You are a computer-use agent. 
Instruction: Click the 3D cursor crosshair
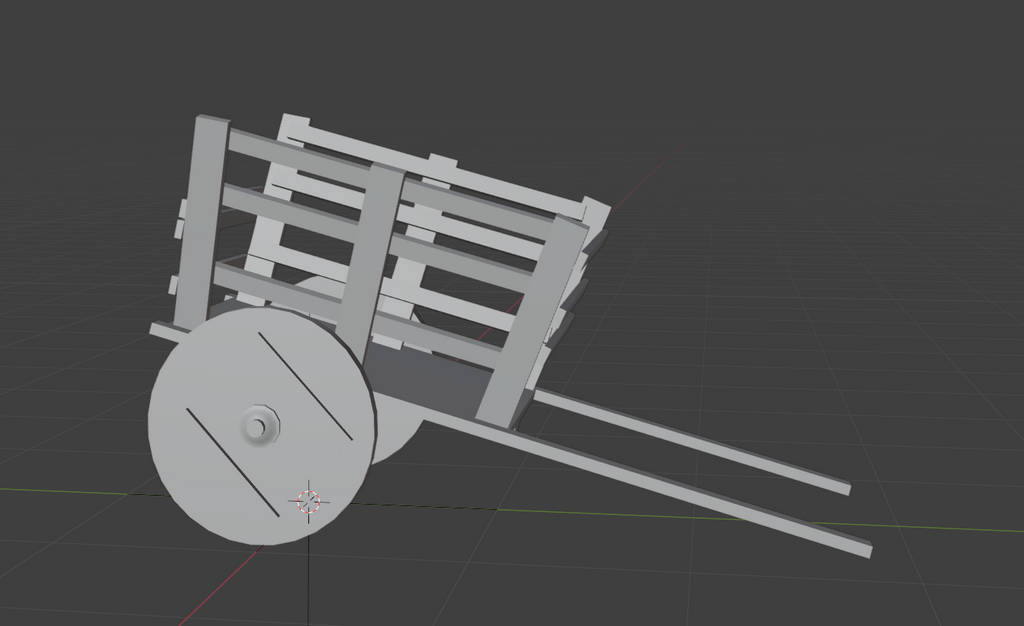tap(309, 501)
